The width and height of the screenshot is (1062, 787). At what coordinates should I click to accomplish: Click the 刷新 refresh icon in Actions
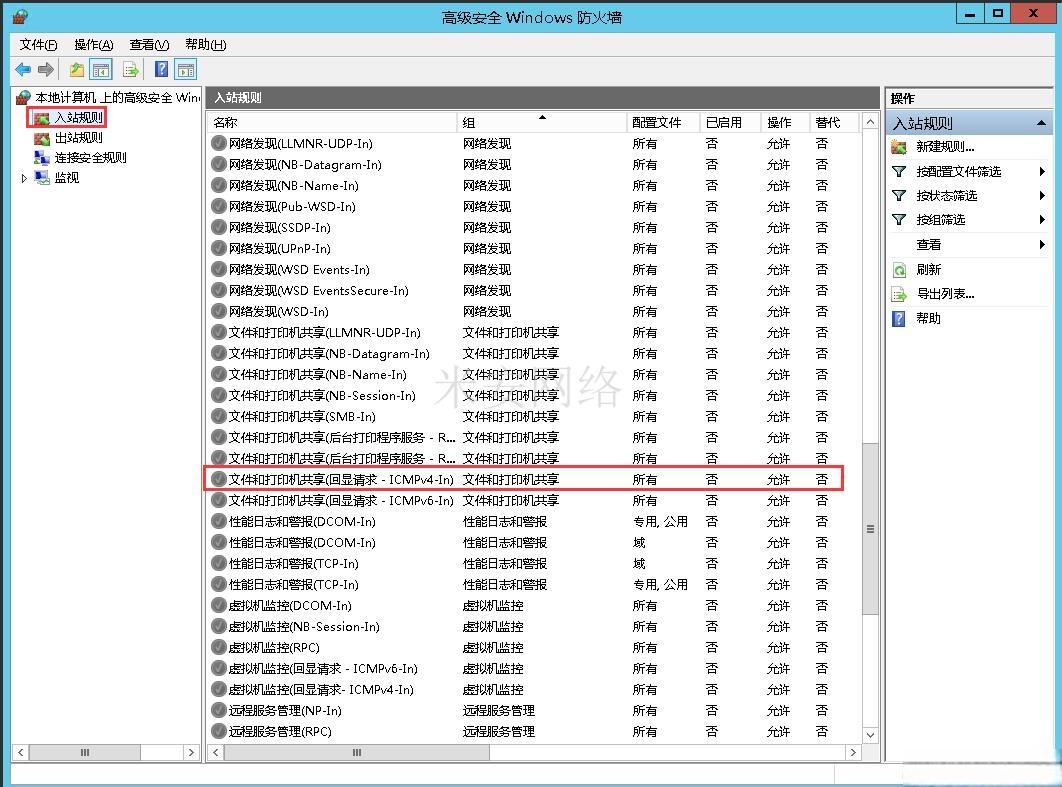[899, 270]
